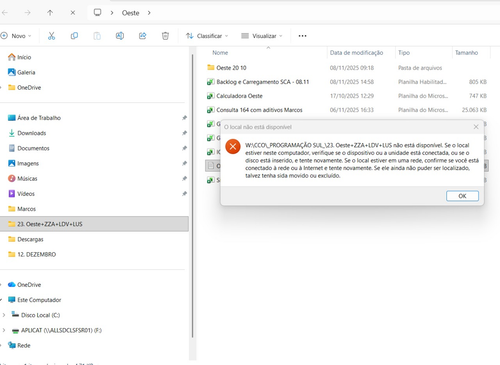Select the Calculadora Oeste spreadsheet
This screenshot has height=365, width=500.
(239, 96)
